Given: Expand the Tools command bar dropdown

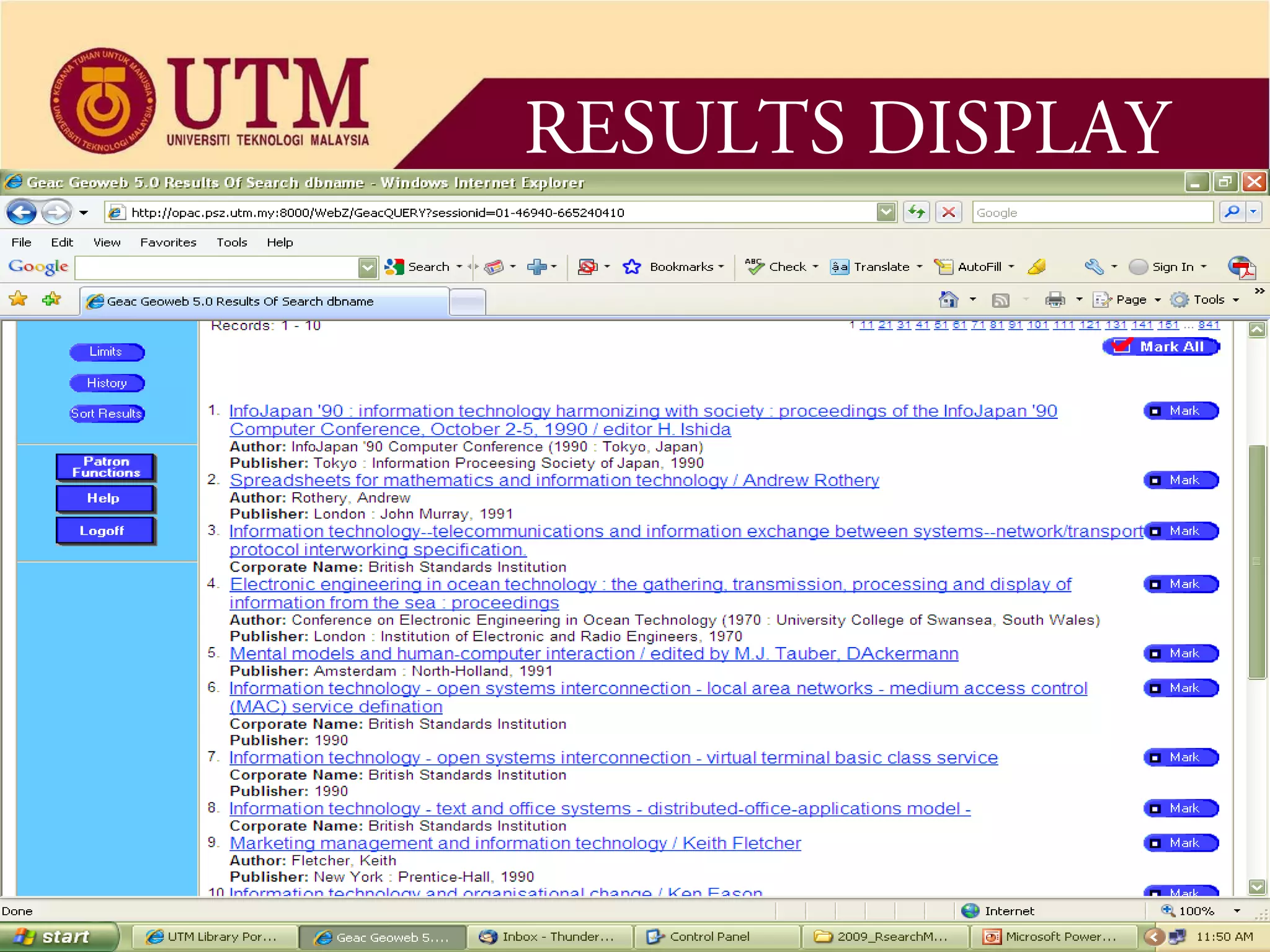Looking at the screenshot, I should point(1236,300).
